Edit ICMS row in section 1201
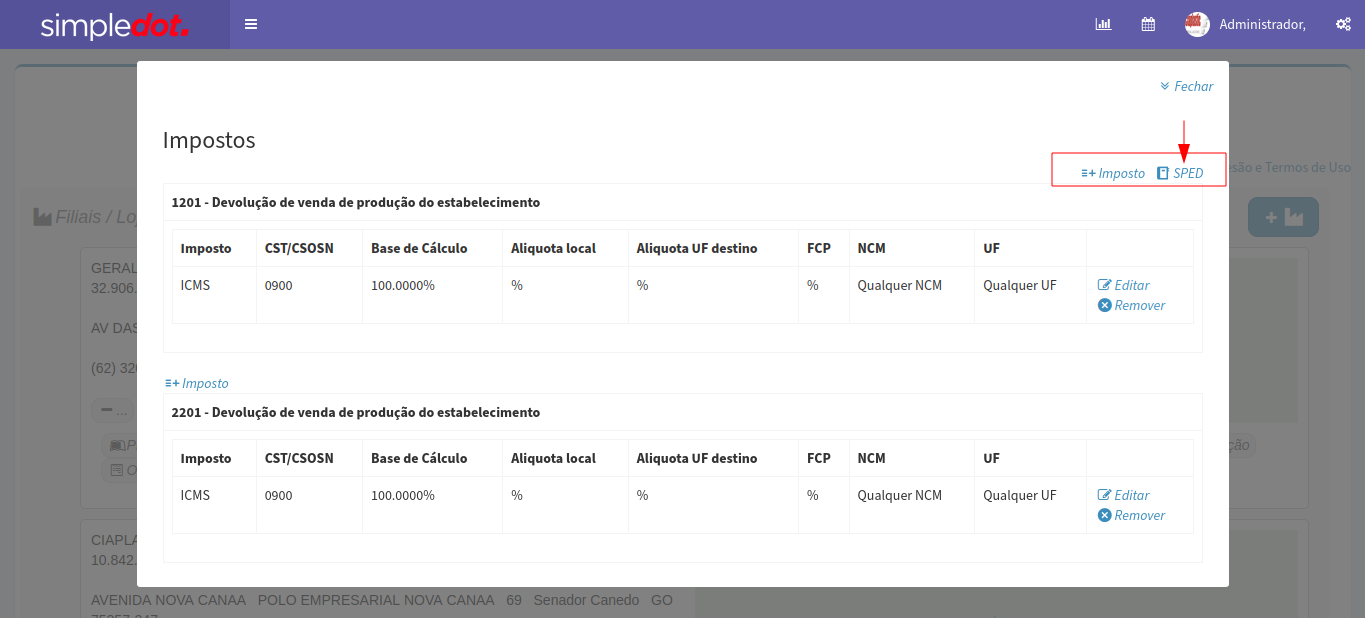The height and width of the screenshot is (618, 1365). 1124,285
